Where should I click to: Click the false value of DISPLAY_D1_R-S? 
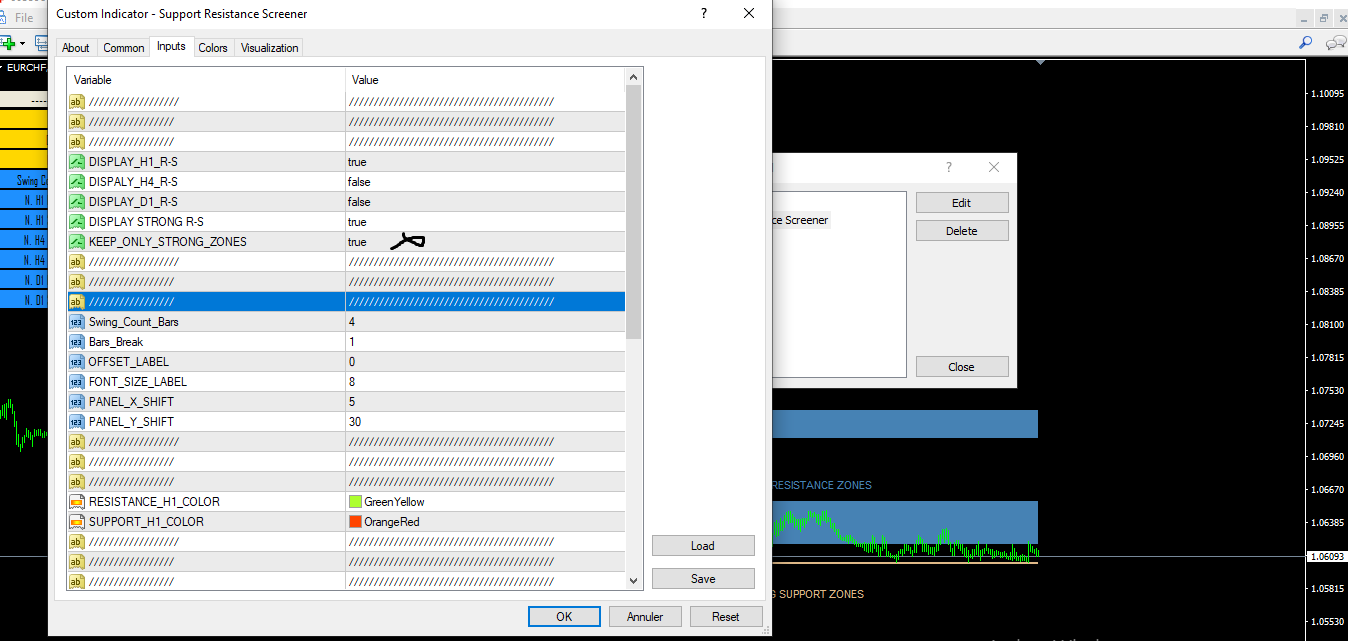click(359, 202)
